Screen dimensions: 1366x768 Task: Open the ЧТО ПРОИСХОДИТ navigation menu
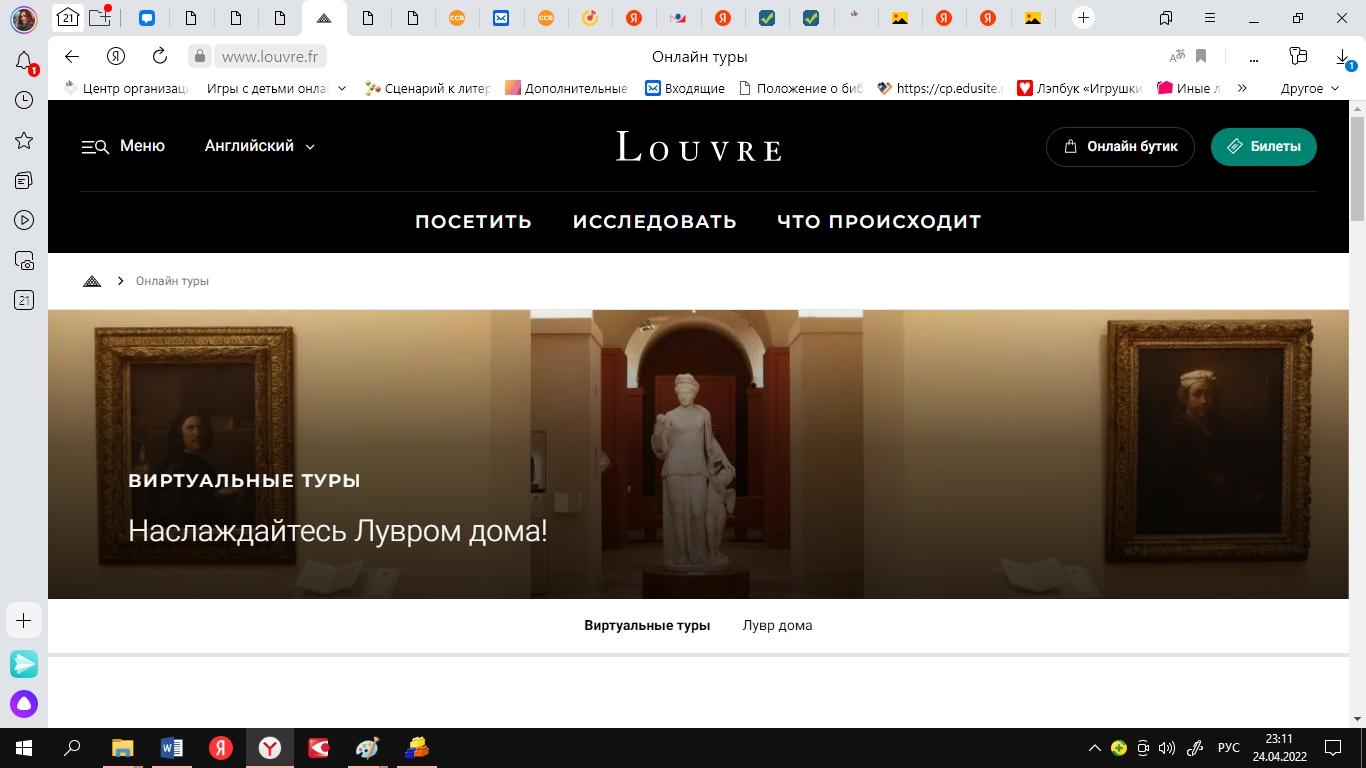tap(879, 222)
